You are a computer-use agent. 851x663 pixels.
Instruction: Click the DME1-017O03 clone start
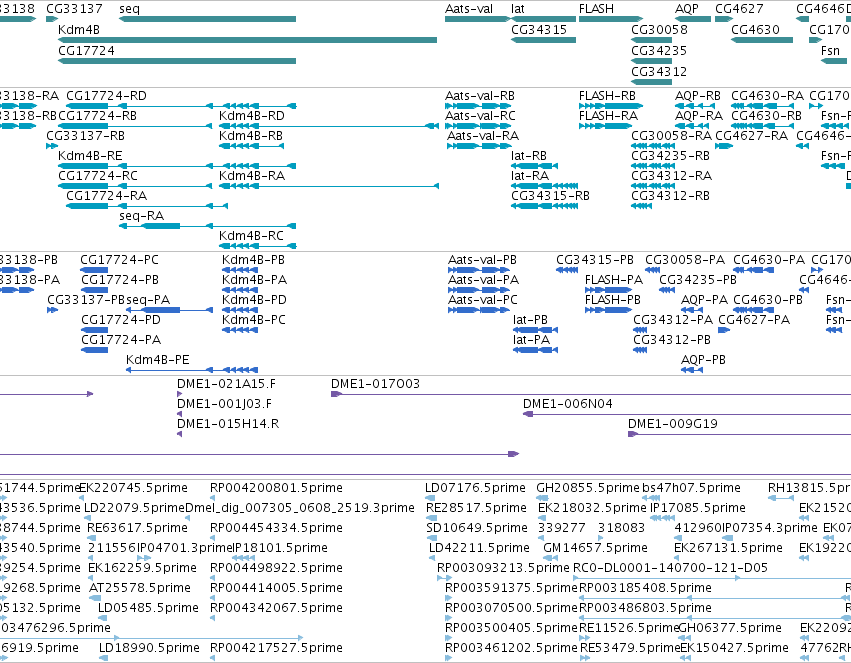pyautogui.click(x=336, y=394)
